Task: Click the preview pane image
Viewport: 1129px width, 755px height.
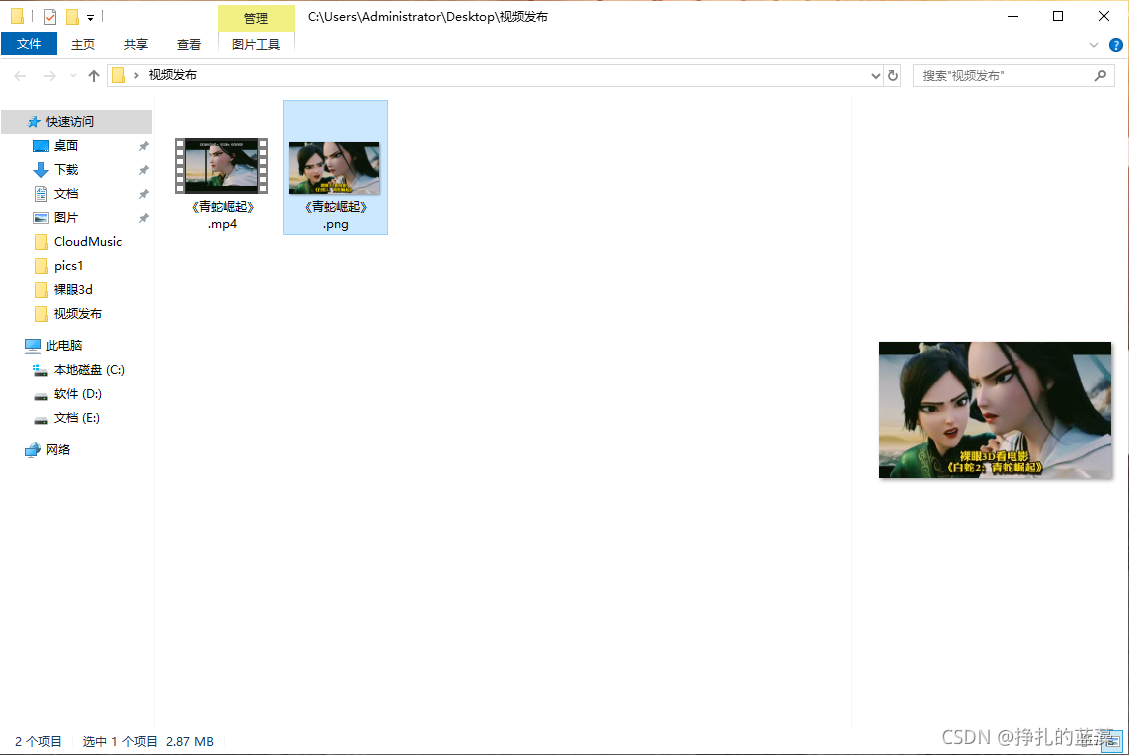Action: coord(994,410)
